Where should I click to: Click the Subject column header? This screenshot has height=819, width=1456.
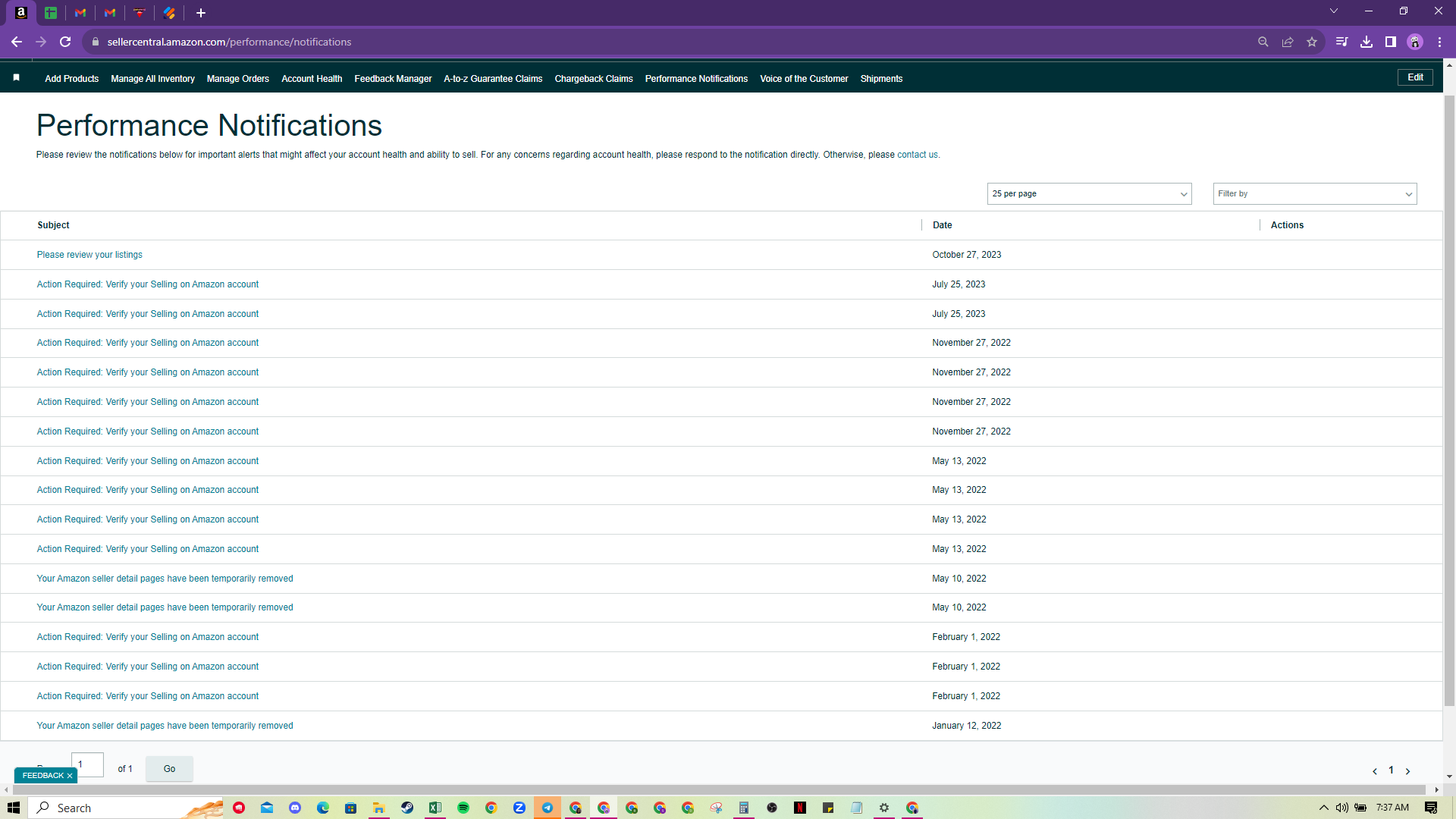click(53, 225)
